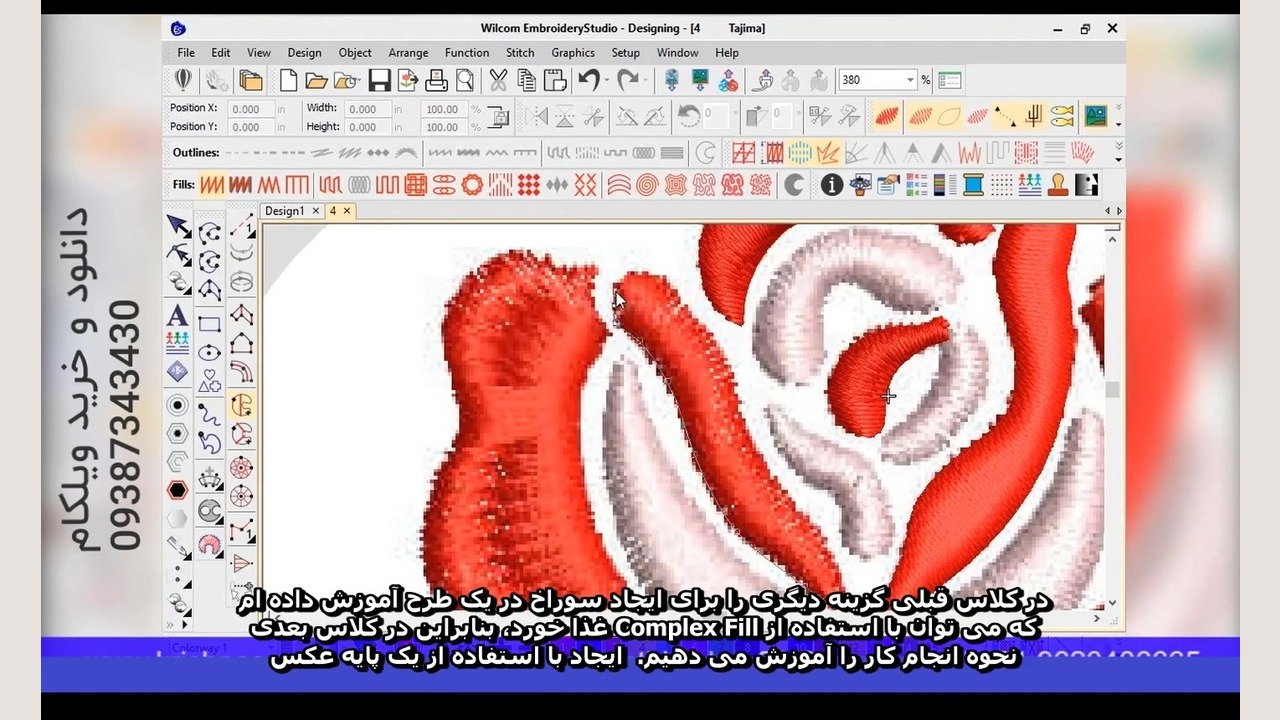The height and width of the screenshot is (720, 1280).
Task: Click the New design icon
Action: (x=288, y=81)
